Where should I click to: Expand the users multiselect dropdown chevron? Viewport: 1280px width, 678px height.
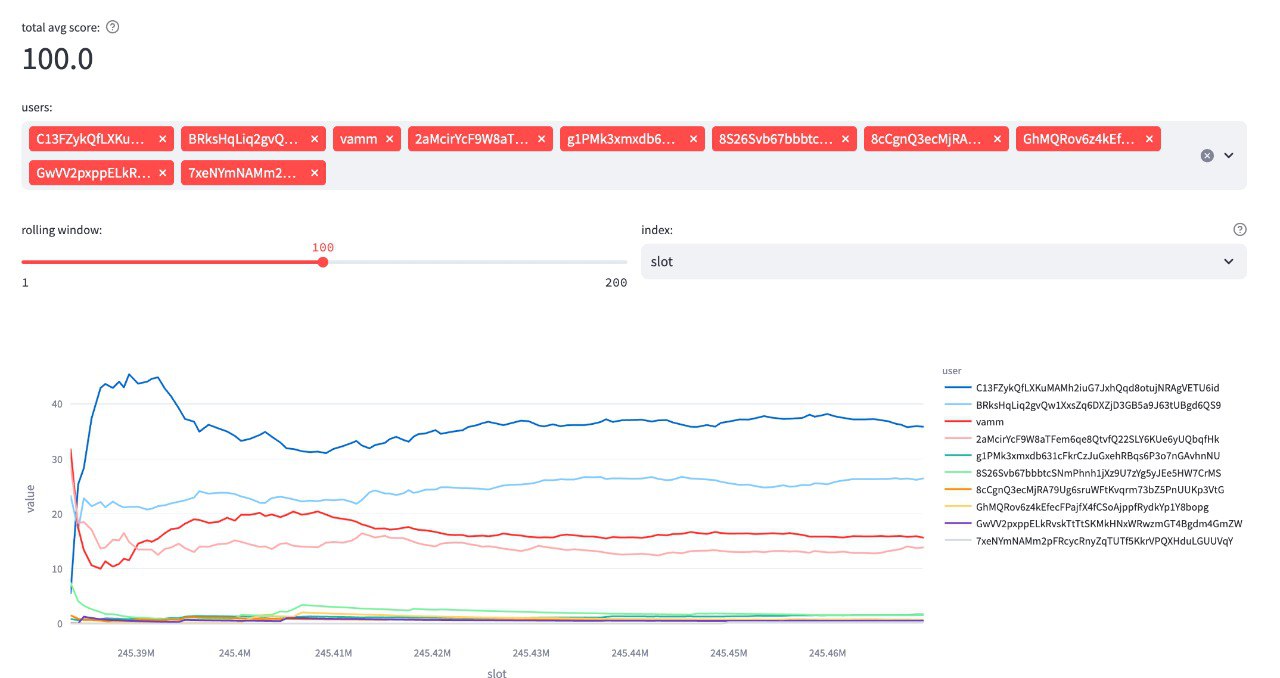(x=1229, y=156)
